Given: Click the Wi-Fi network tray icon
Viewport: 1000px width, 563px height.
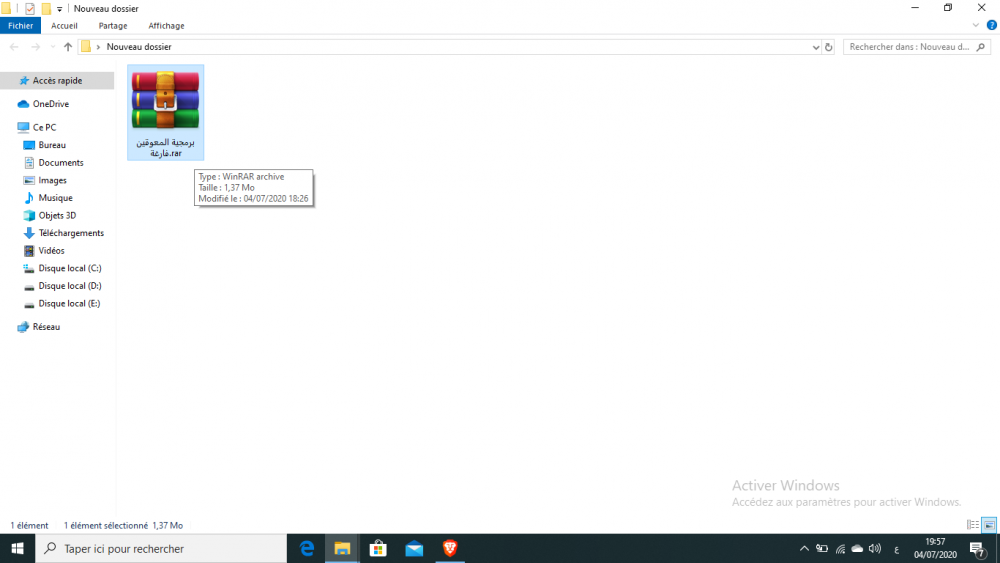Looking at the screenshot, I should click(840, 549).
